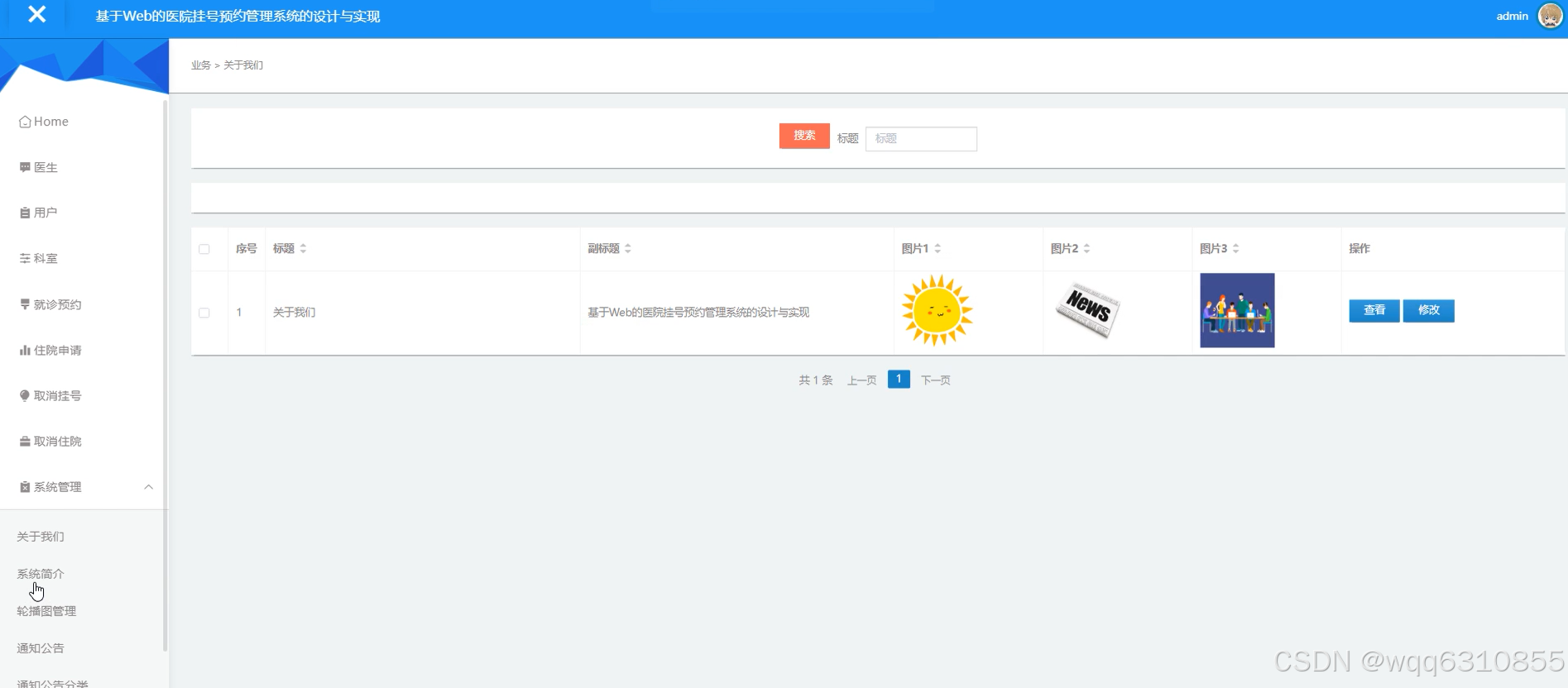Click the 修改 button for 关于我们
The height and width of the screenshot is (688, 1568).
1429,310
